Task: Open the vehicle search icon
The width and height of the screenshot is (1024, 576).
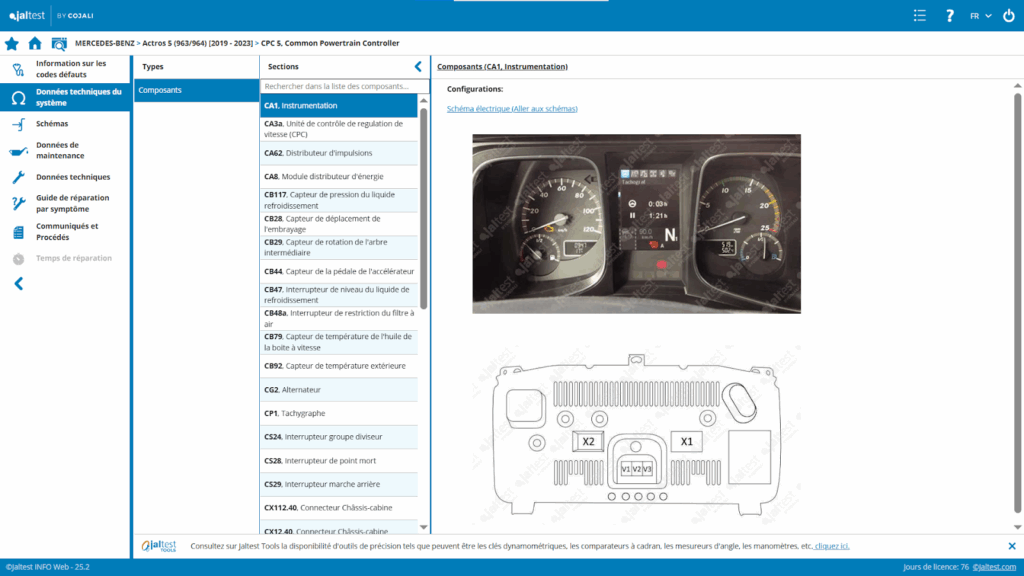Action: (x=59, y=43)
